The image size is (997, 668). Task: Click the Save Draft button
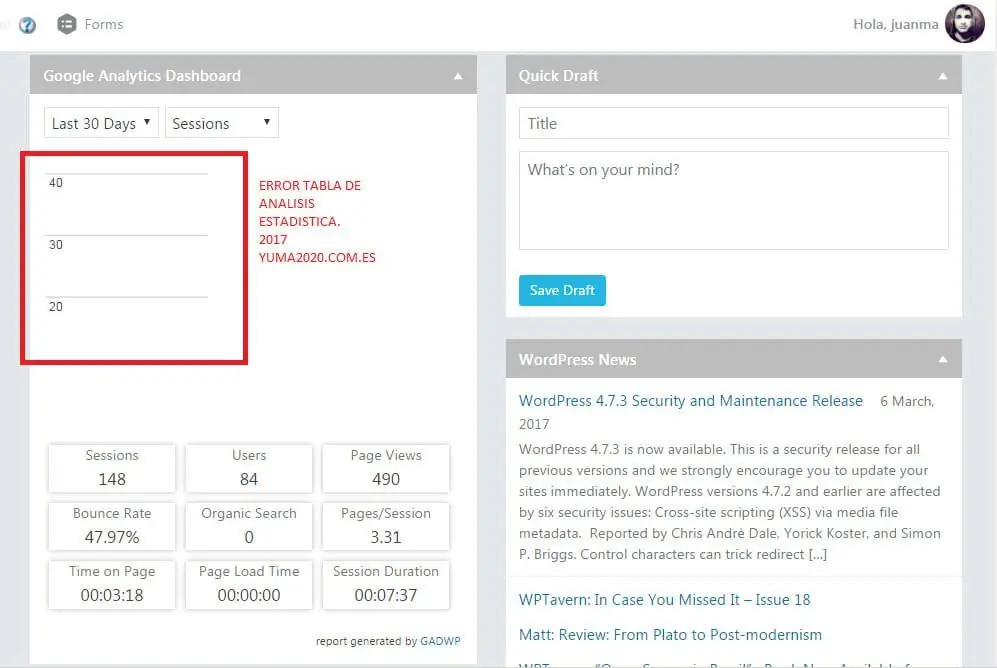tap(561, 290)
